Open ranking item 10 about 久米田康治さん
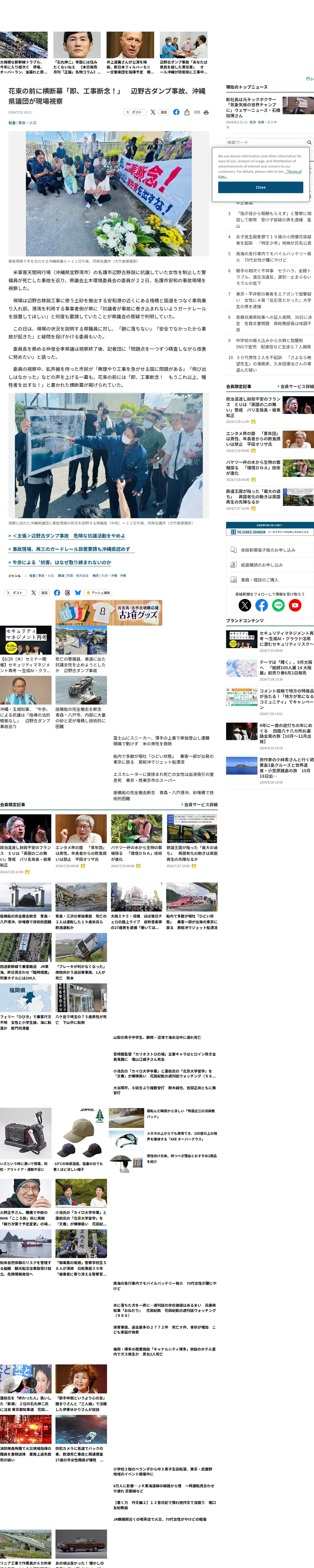This screenshot has width=314, height=1568. (x=273, y=364)
